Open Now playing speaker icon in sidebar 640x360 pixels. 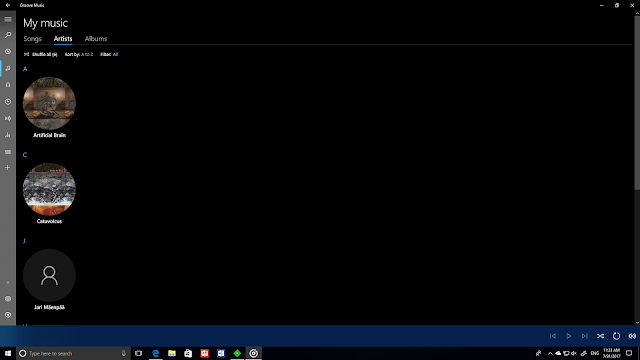pos(8,118)
